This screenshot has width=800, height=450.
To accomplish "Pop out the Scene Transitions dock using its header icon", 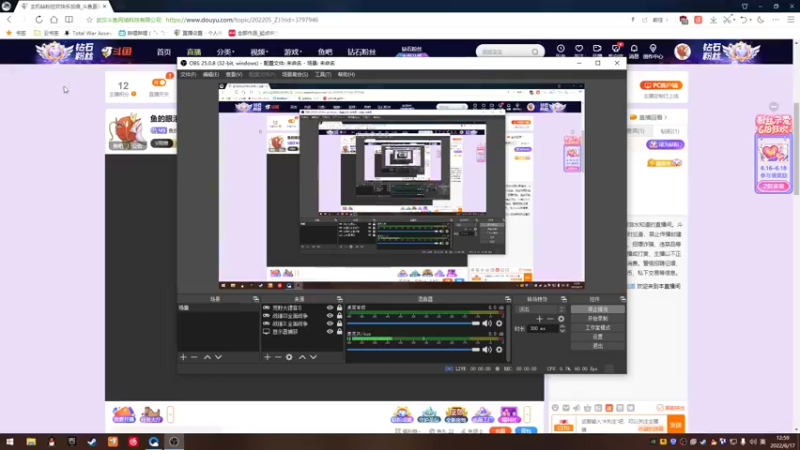I will pyautogui.click(x=564, y=299).
